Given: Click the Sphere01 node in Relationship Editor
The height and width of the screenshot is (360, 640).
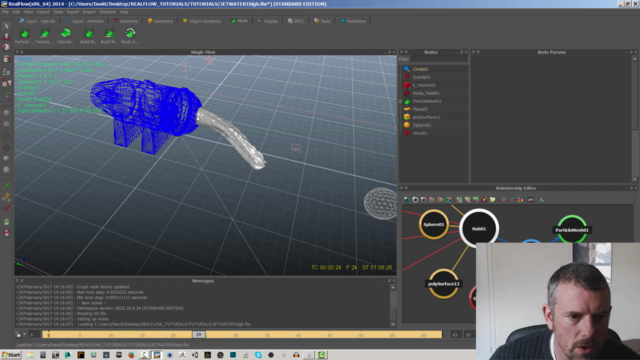Looking at the screenshot, I should point(433,224).
